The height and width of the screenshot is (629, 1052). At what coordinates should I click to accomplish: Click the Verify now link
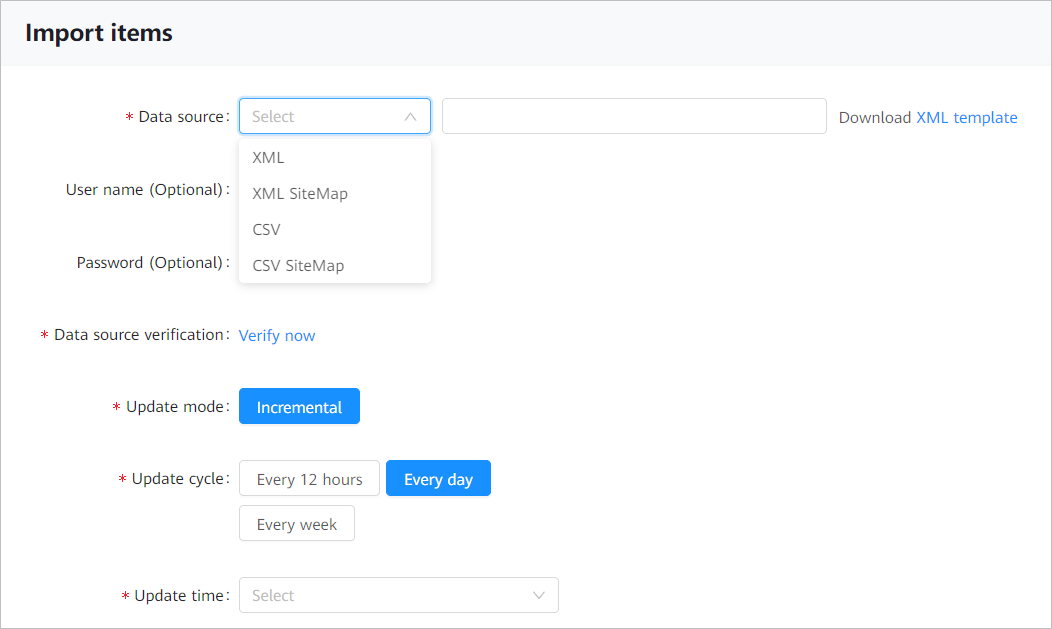(x=277, y=336)
